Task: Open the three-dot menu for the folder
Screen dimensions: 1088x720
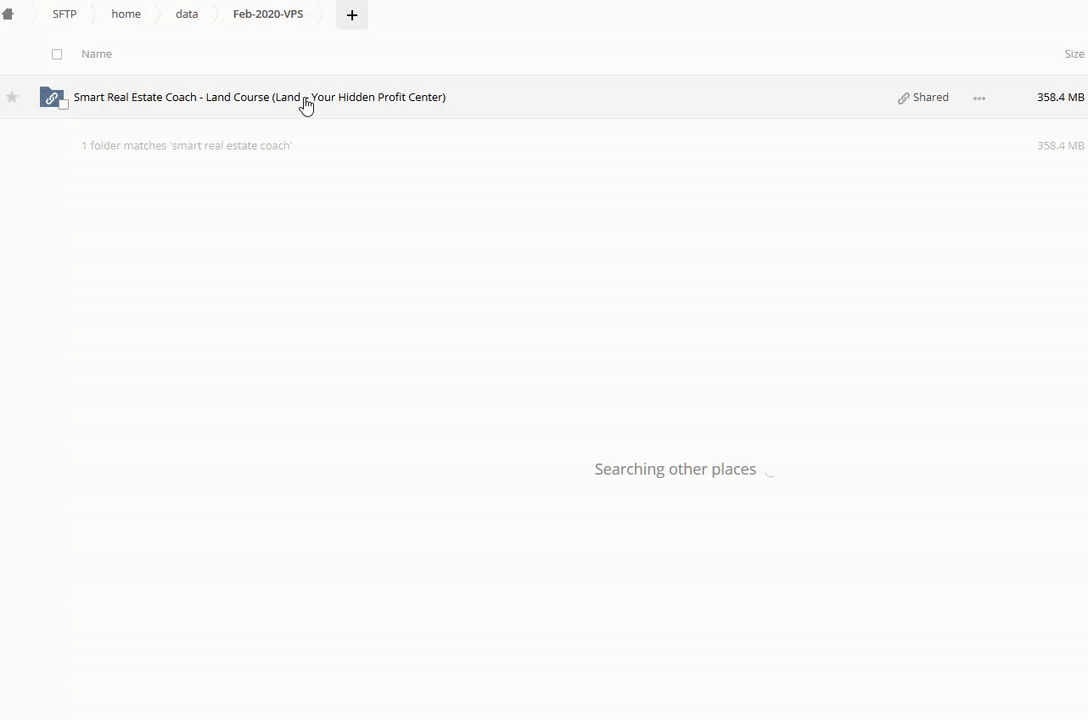Action: 979,98
